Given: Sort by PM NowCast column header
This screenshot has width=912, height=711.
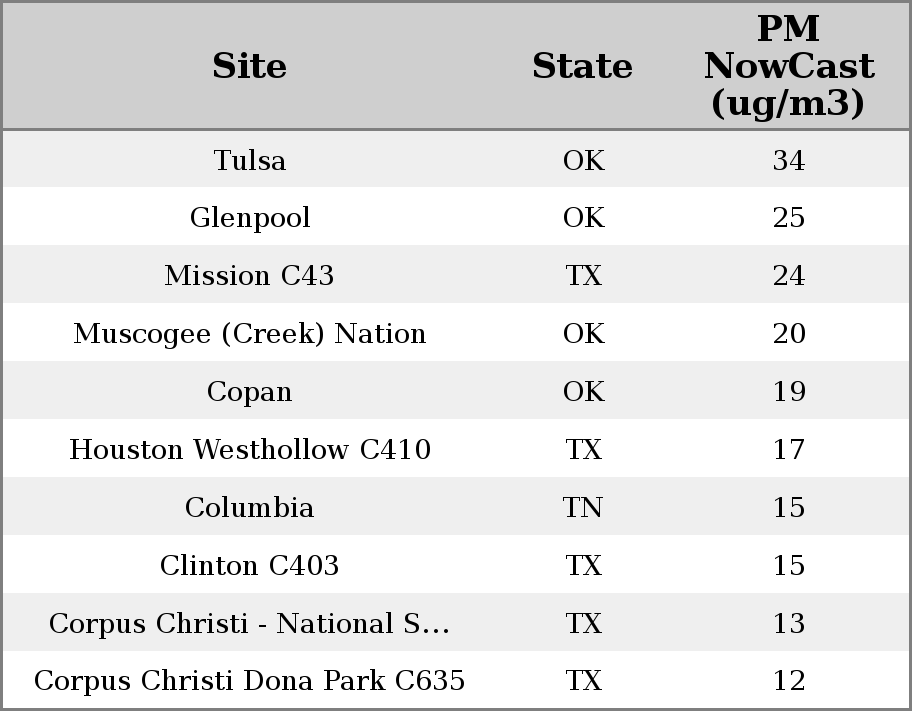Looking at the screenshot, I should coord(788,67).
